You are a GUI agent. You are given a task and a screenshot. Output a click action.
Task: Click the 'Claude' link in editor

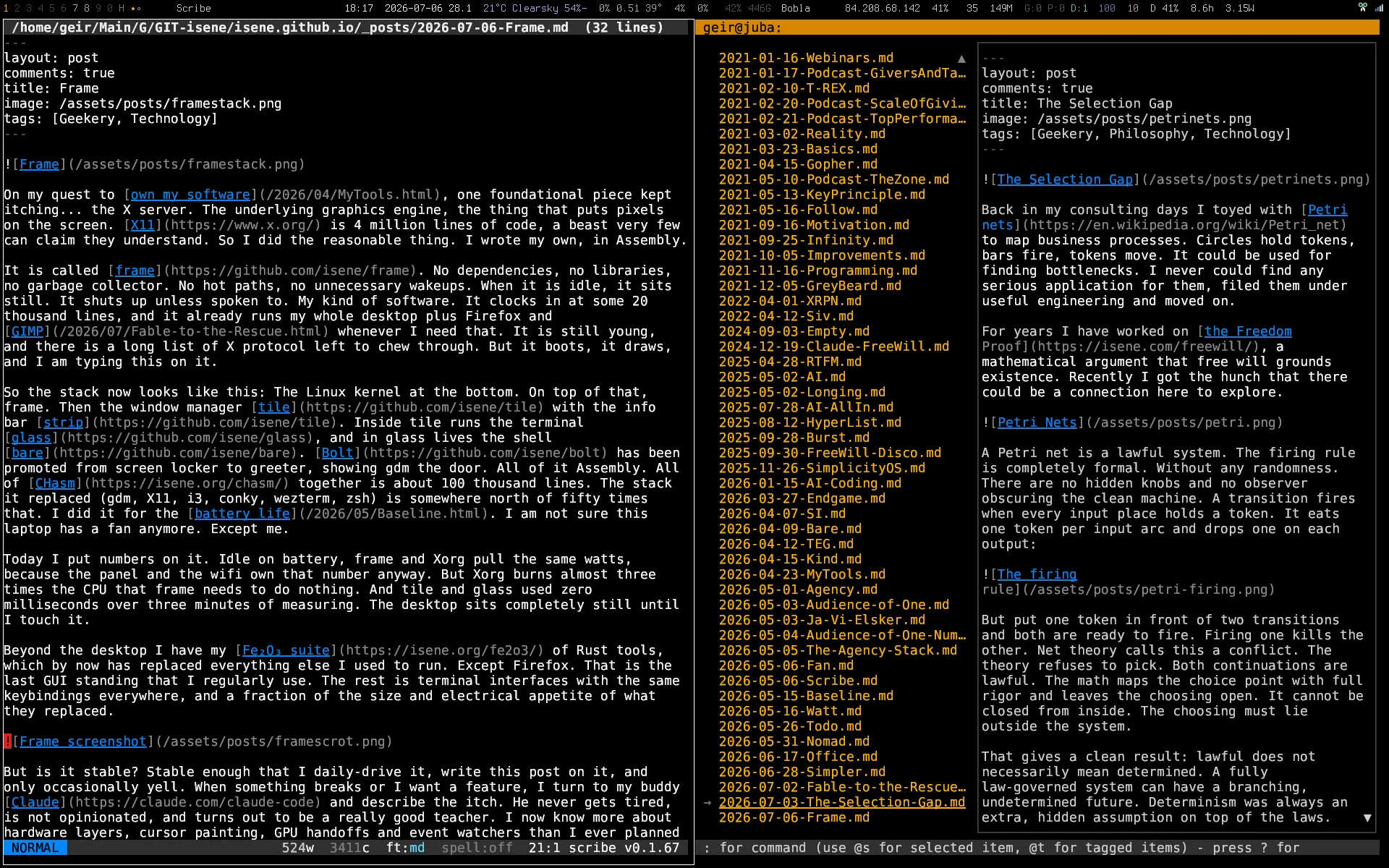pos(35,802)
